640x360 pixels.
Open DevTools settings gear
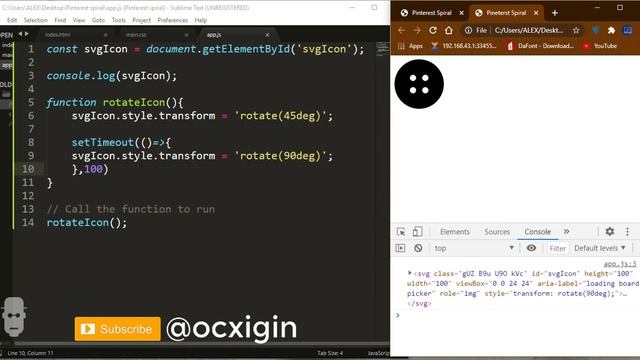pos(610,231)
